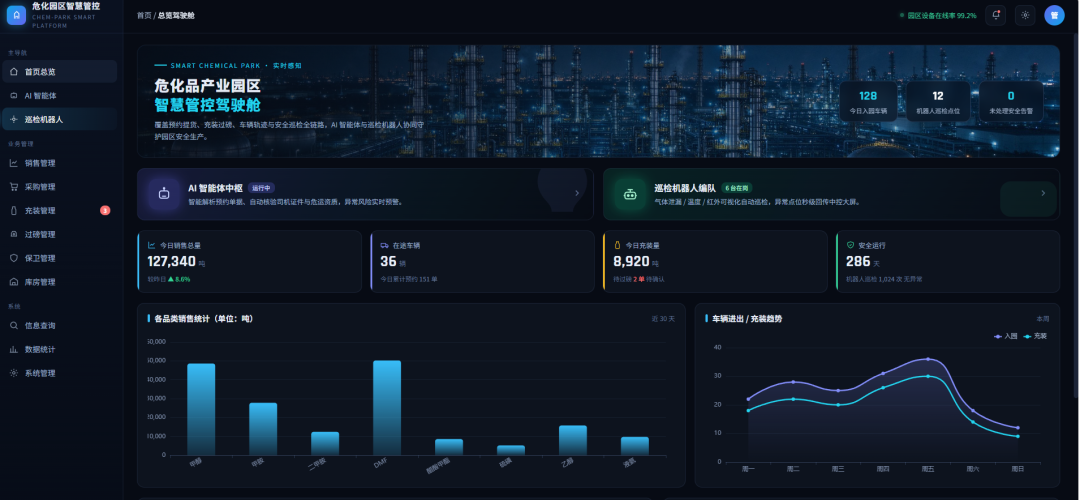This screenshot has width=1080, height=500.
Task: Expand the AI 智能体中枢 card arrow
Action: [x=577, y=194]
